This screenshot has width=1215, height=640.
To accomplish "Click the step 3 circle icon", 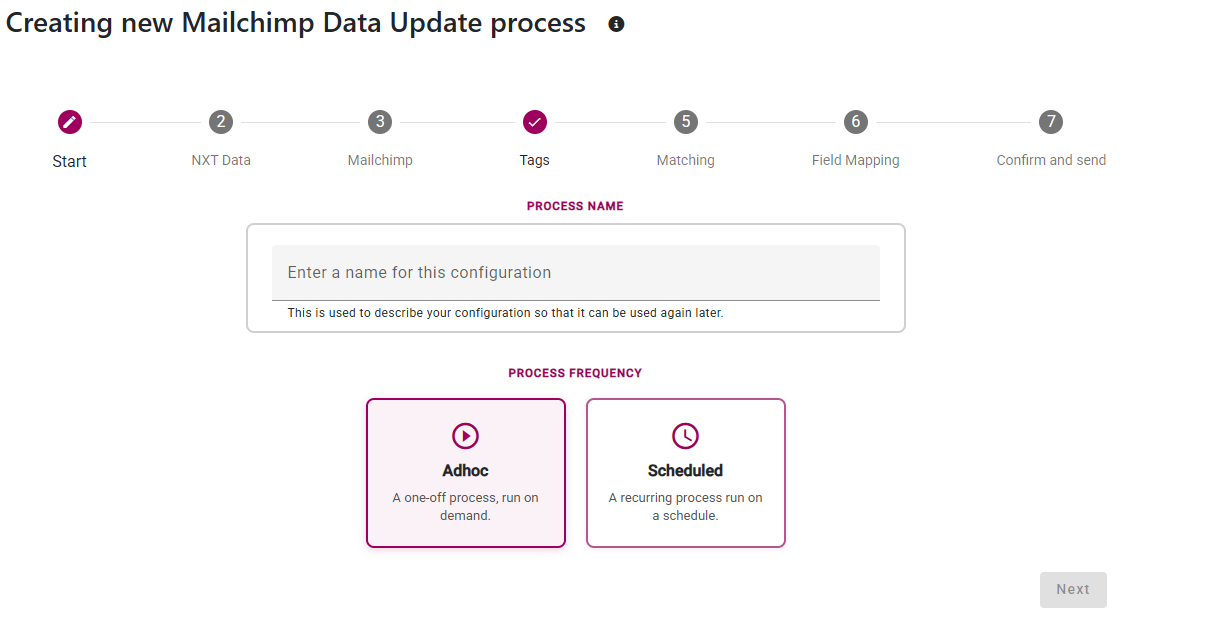I will [x=379, y=122].
